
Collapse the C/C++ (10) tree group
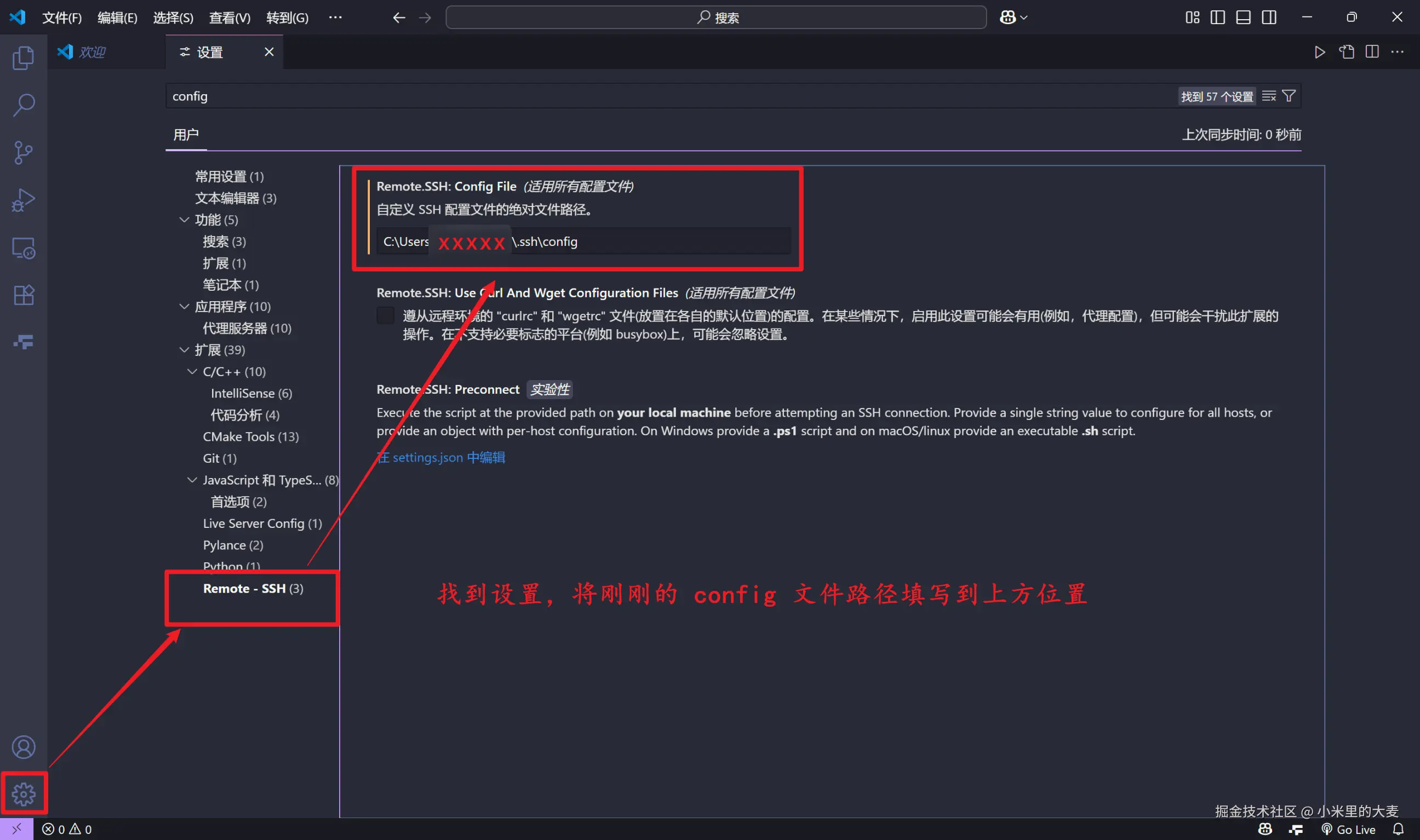[192, 371]
